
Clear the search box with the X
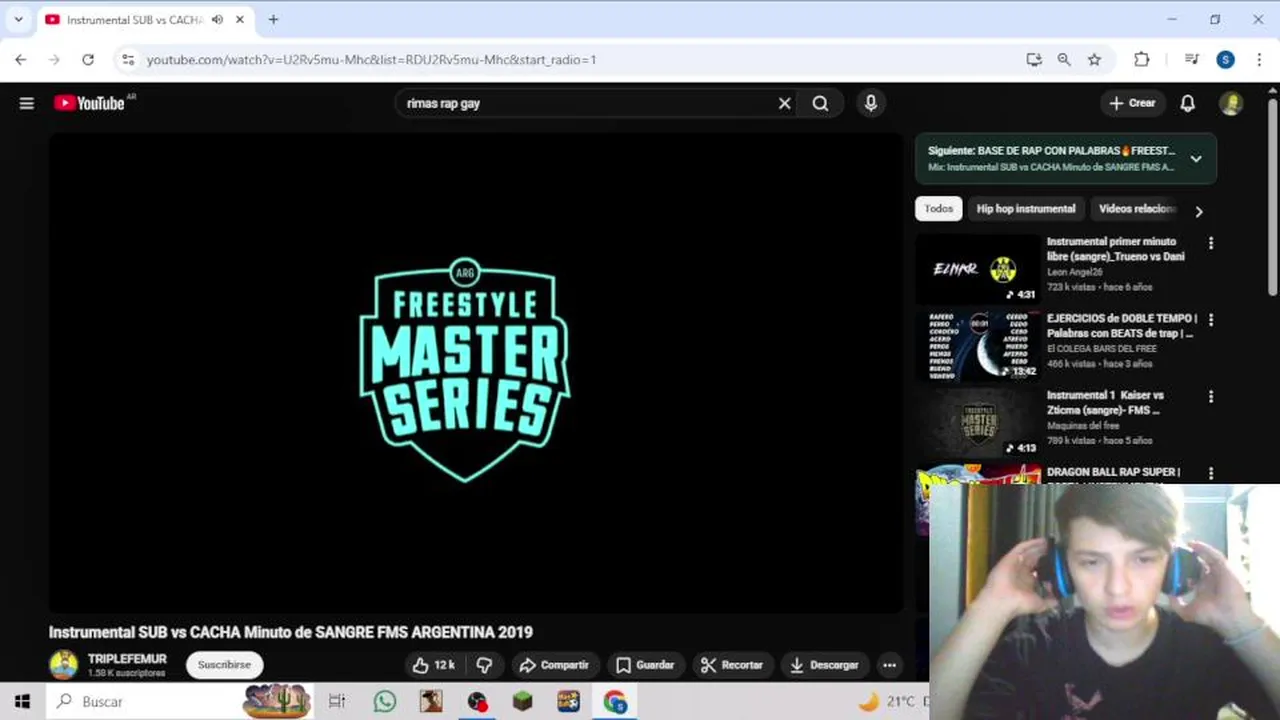(x=784, y=103)
